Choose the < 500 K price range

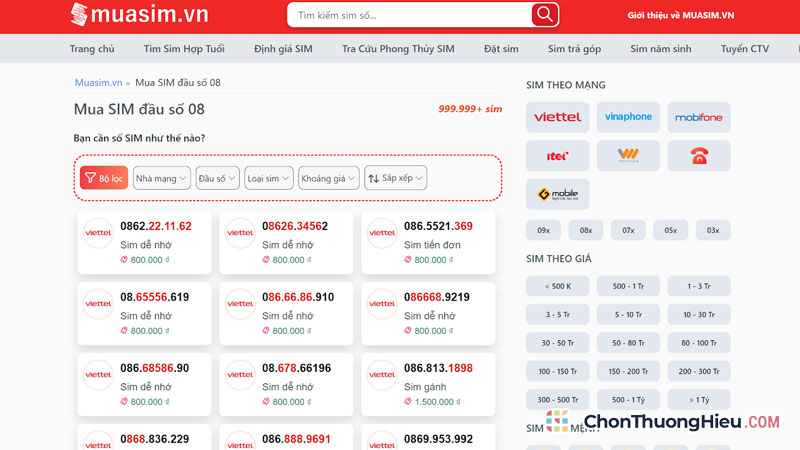coord(558,286)
